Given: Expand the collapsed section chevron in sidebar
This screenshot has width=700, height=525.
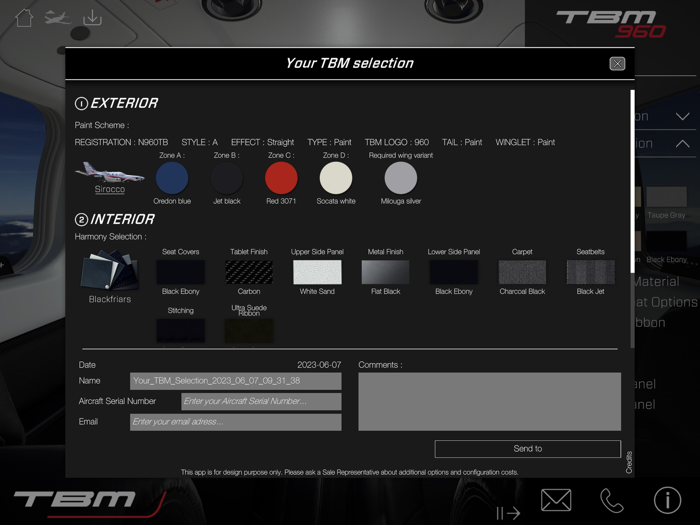Looking at the screenshot, I should pyautogui.click(x=683, y=117).
